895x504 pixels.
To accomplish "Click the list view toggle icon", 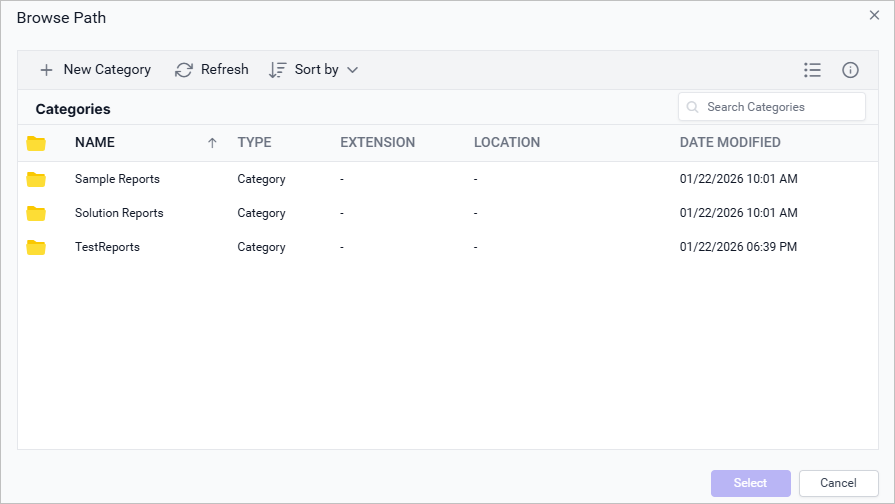I will click(x=812, y=70).
